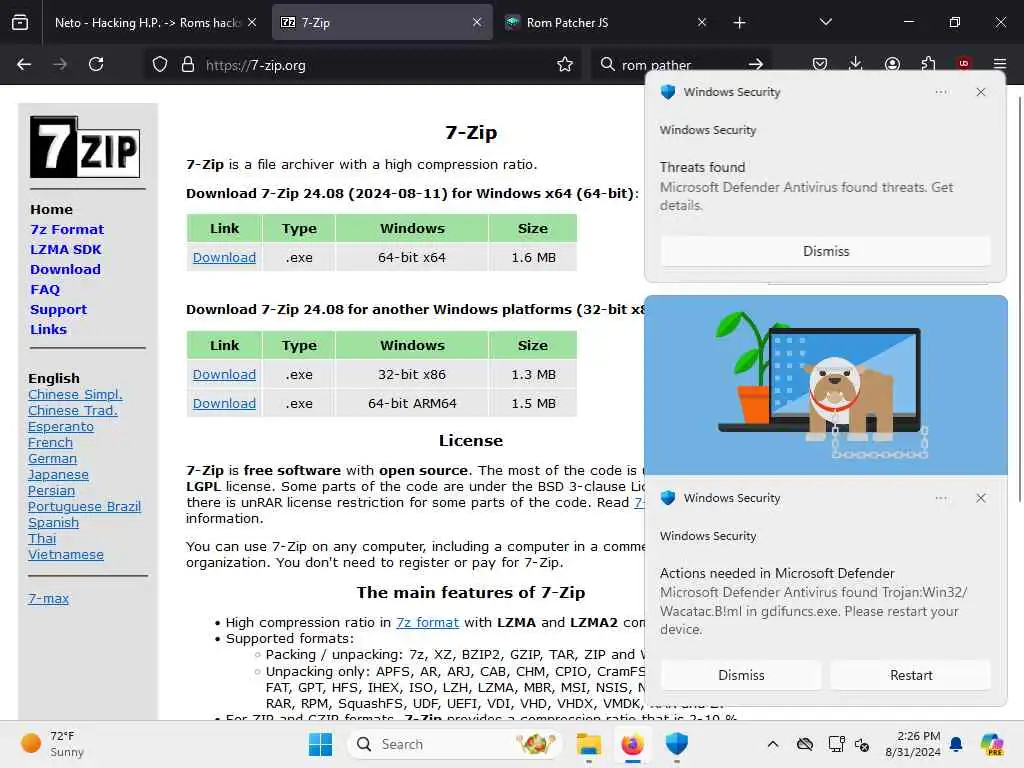Reload the 7-zip.org page
This screenshot has height=768, width=1024.
(96, 64)
